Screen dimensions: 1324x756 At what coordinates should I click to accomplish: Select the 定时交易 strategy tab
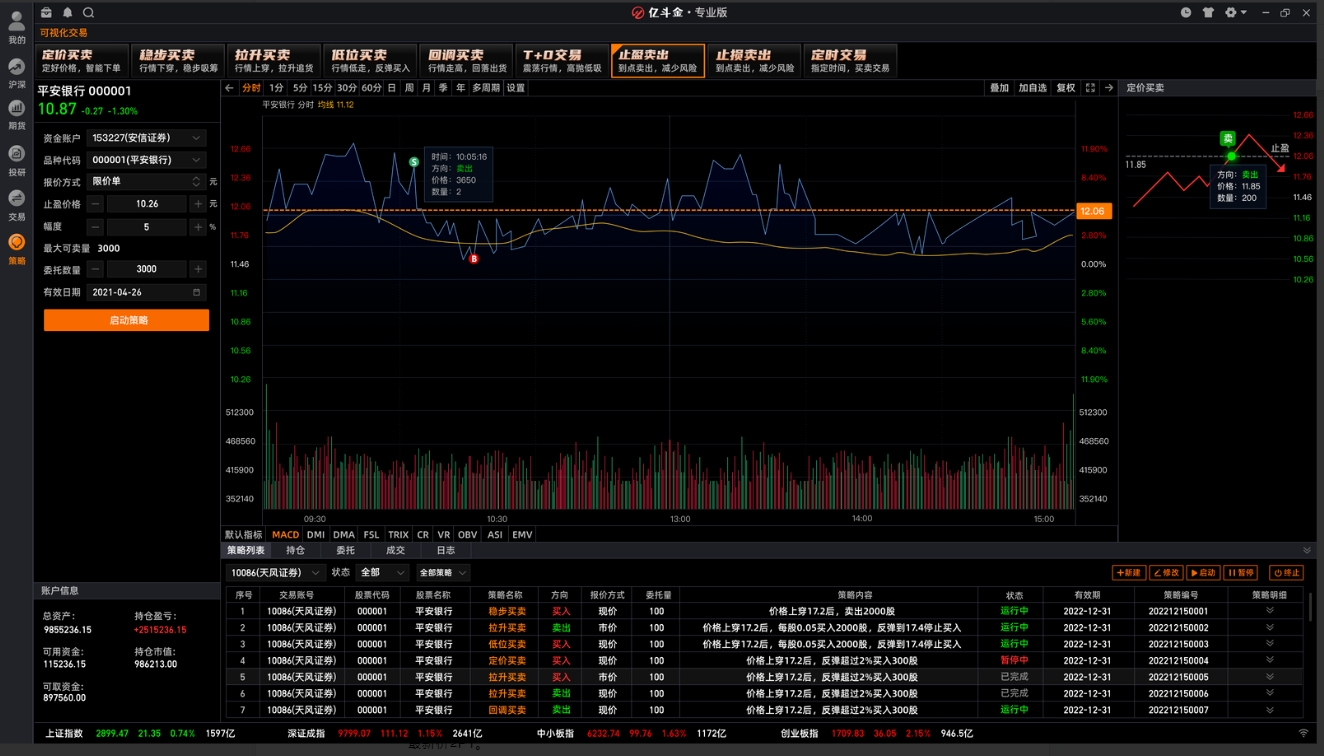coord(850,61)
